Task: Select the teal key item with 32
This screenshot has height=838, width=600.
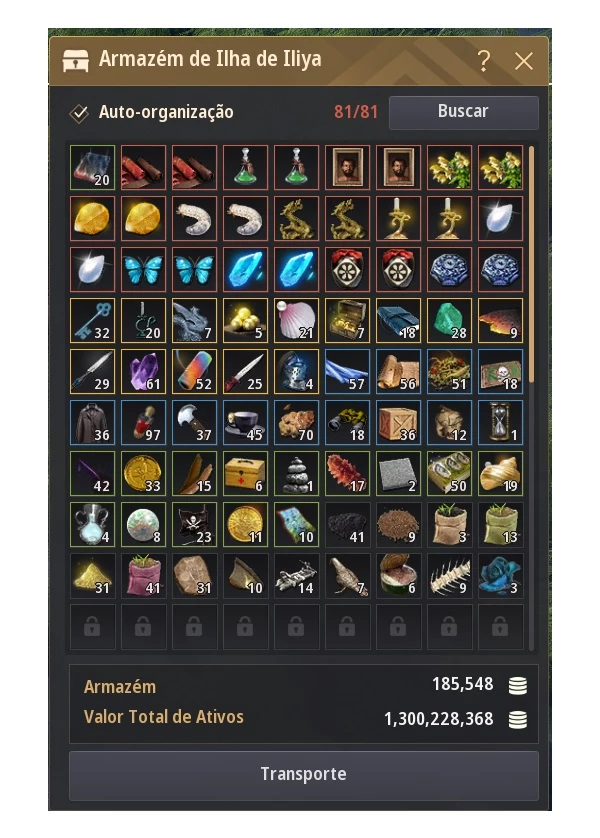Action: (x=92, y=320)
